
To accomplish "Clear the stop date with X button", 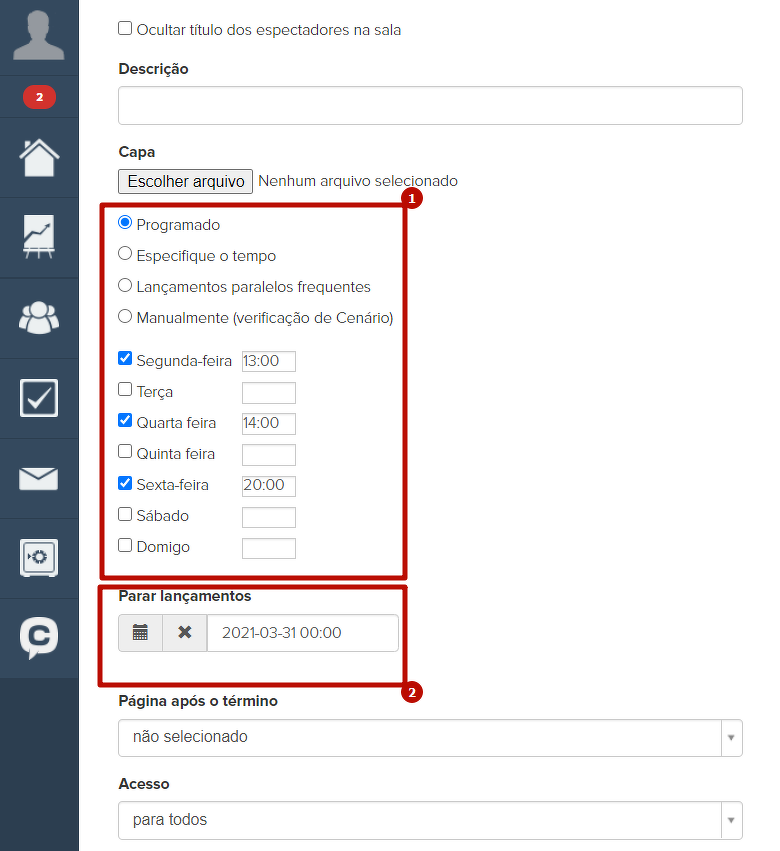I will (185, 633).
